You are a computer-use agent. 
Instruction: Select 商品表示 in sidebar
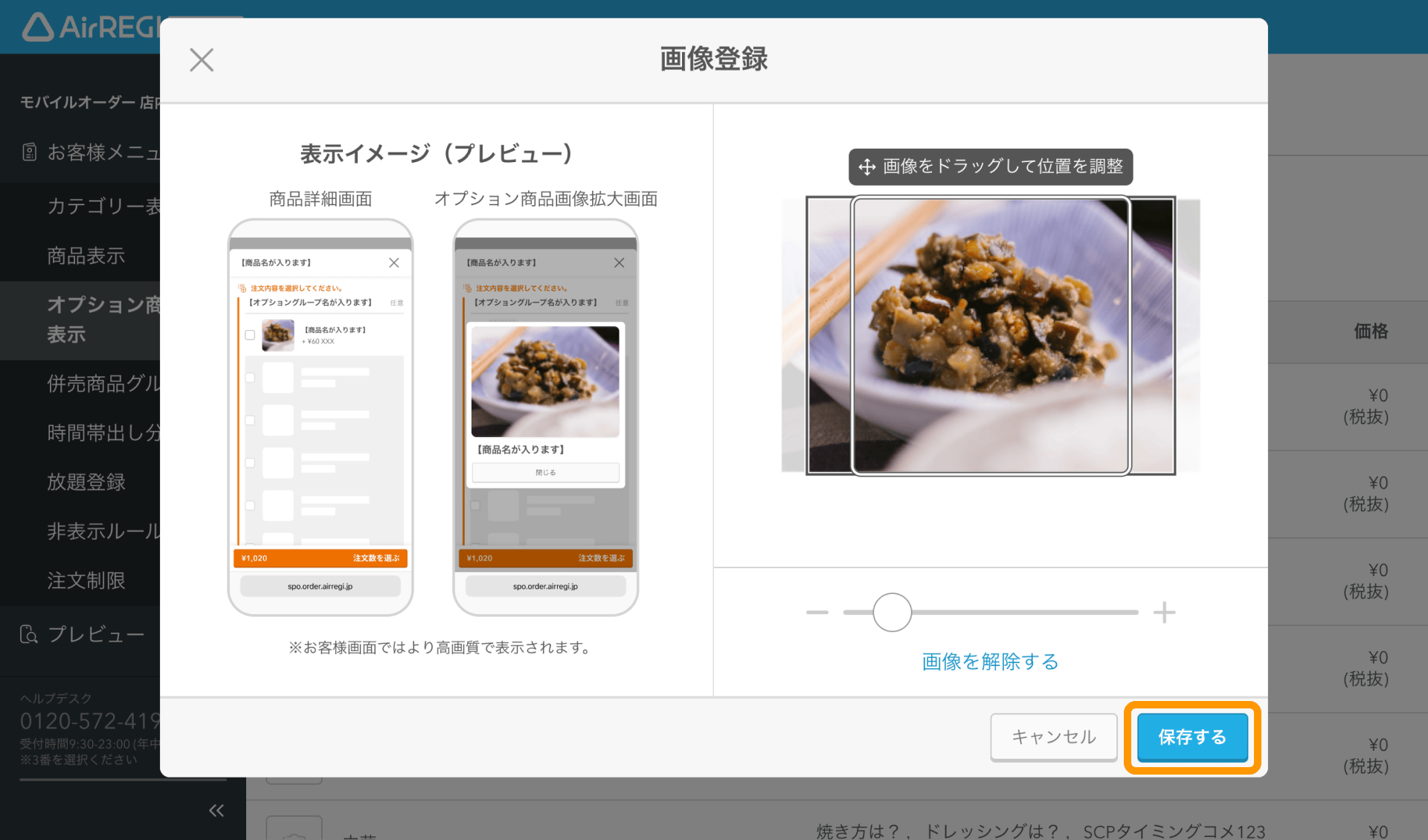[x=86, y=256]
